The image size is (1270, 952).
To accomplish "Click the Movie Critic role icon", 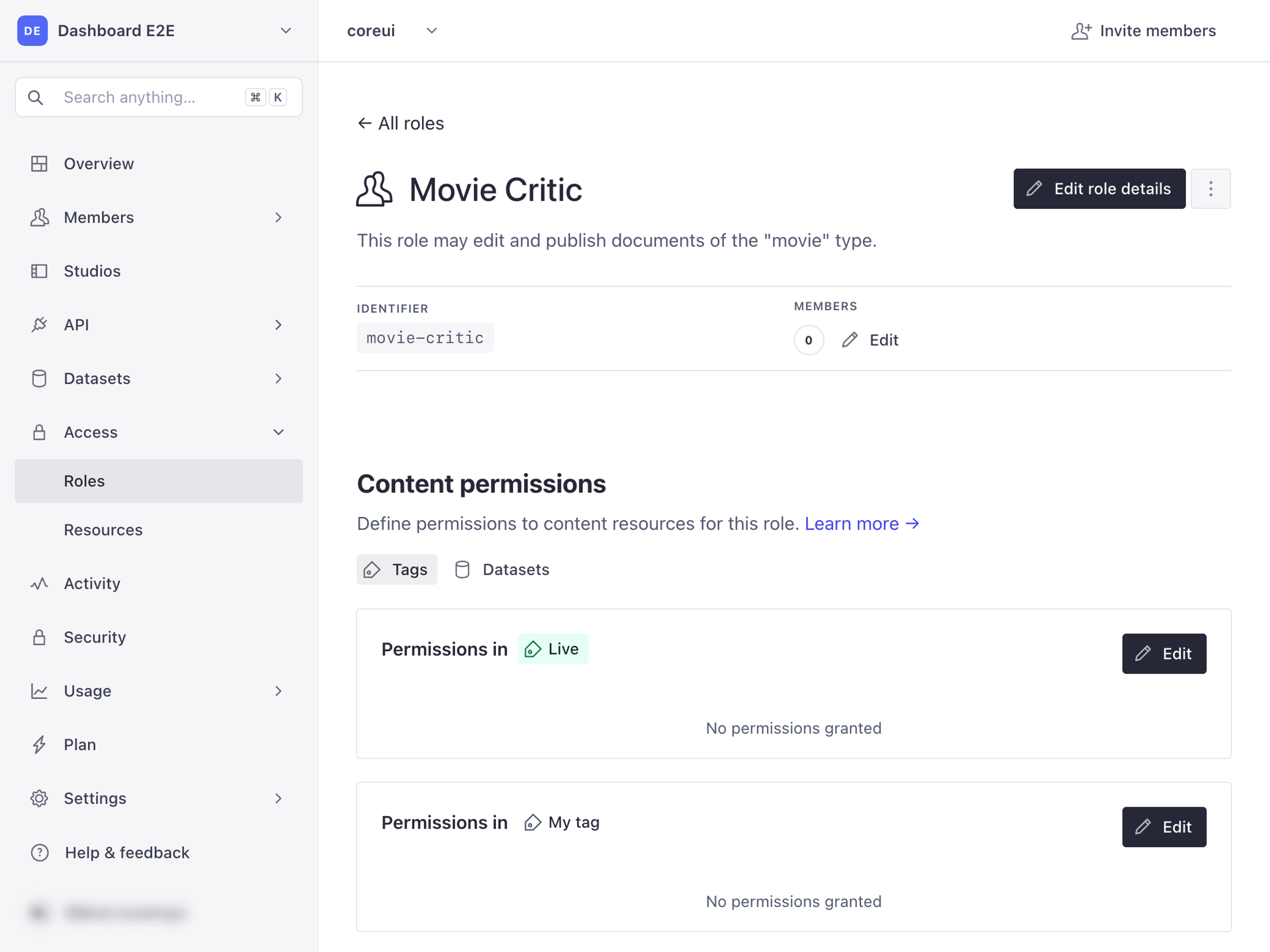I will [x=374, y=189].
